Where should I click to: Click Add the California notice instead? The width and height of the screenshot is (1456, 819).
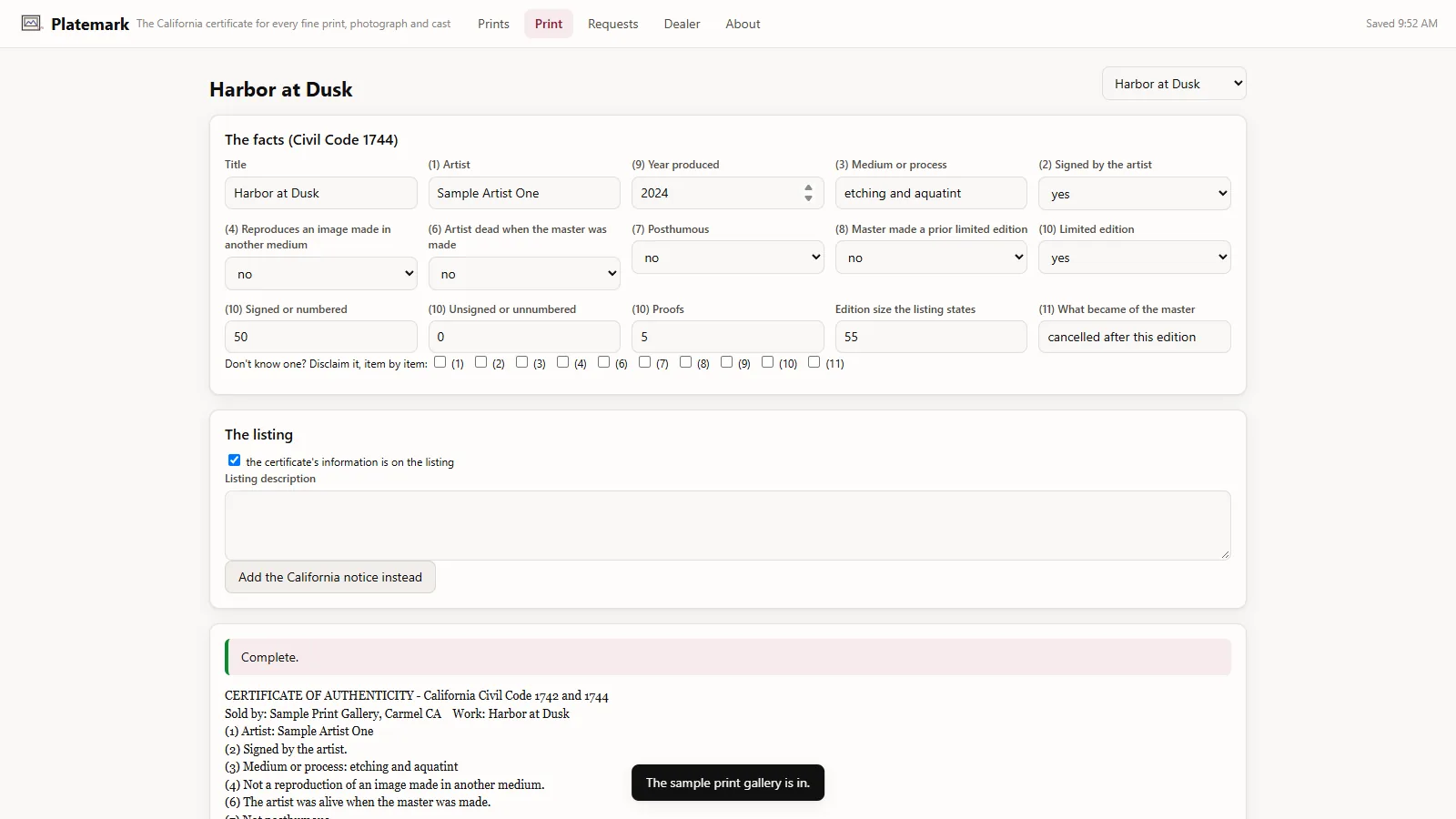pyautogui.click(x=330, y=577)
